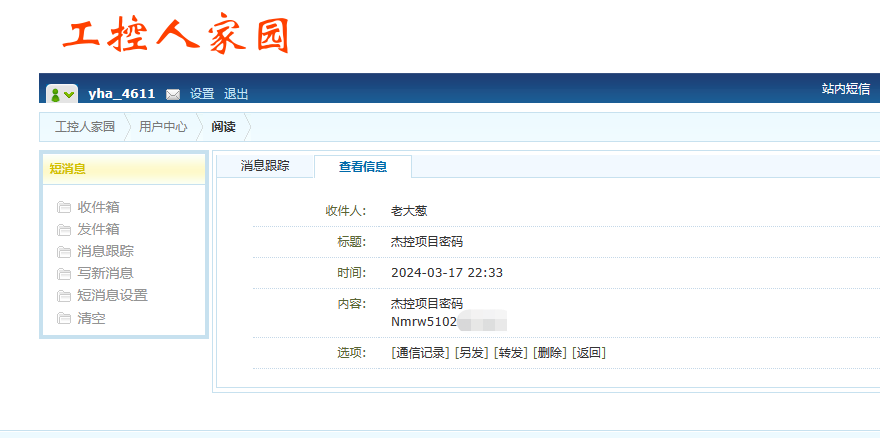Click the 工控人家园 site logo

click(176, 35)
